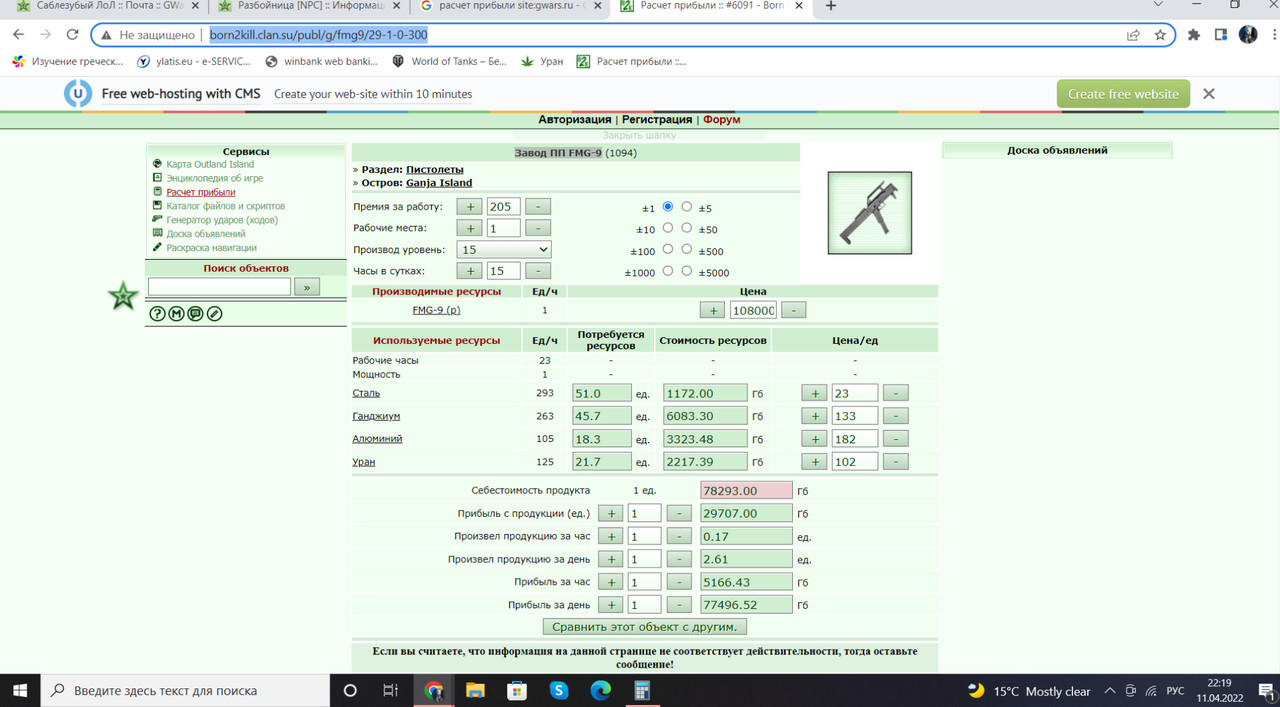Select the ±5000 step radio button
The height and width of the screenshot is (707, 1280).
pos(686,270)
